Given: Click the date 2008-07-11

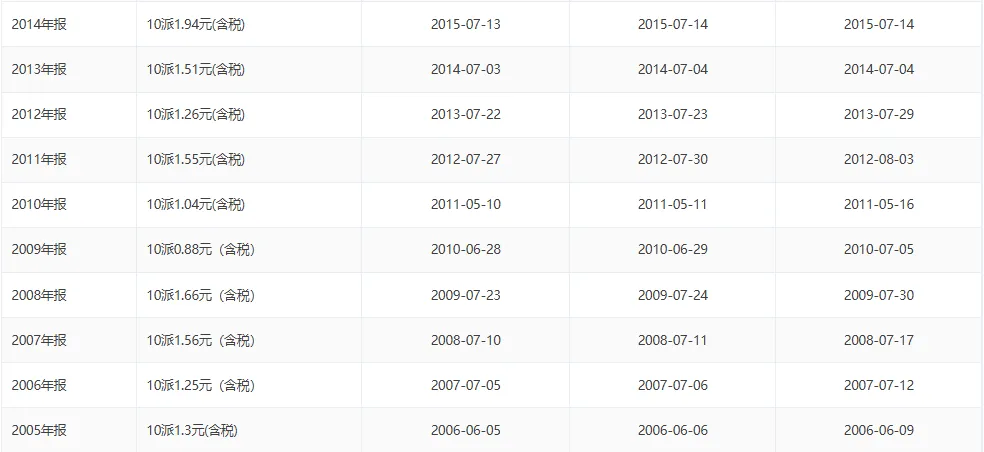Looking at the screenshot, I should [673, 340].
